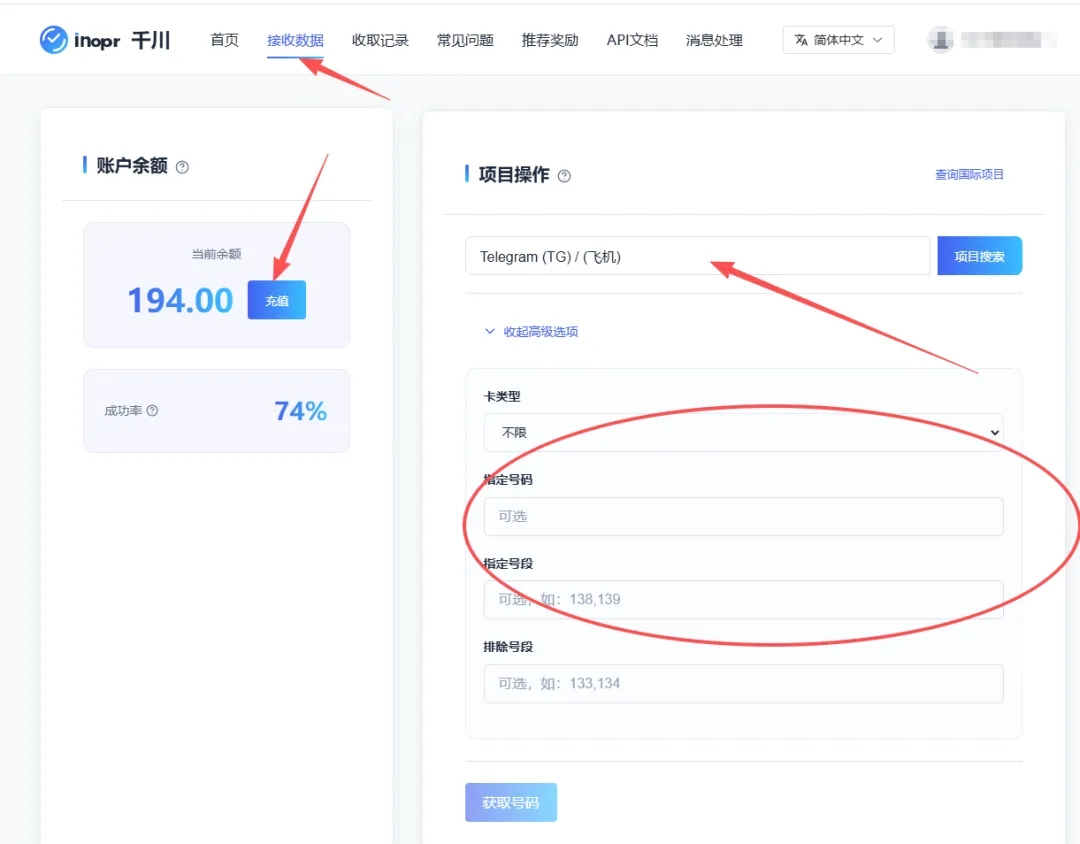
Task: Click the inopr 千川 logo icon
Action: click(53, 40)
